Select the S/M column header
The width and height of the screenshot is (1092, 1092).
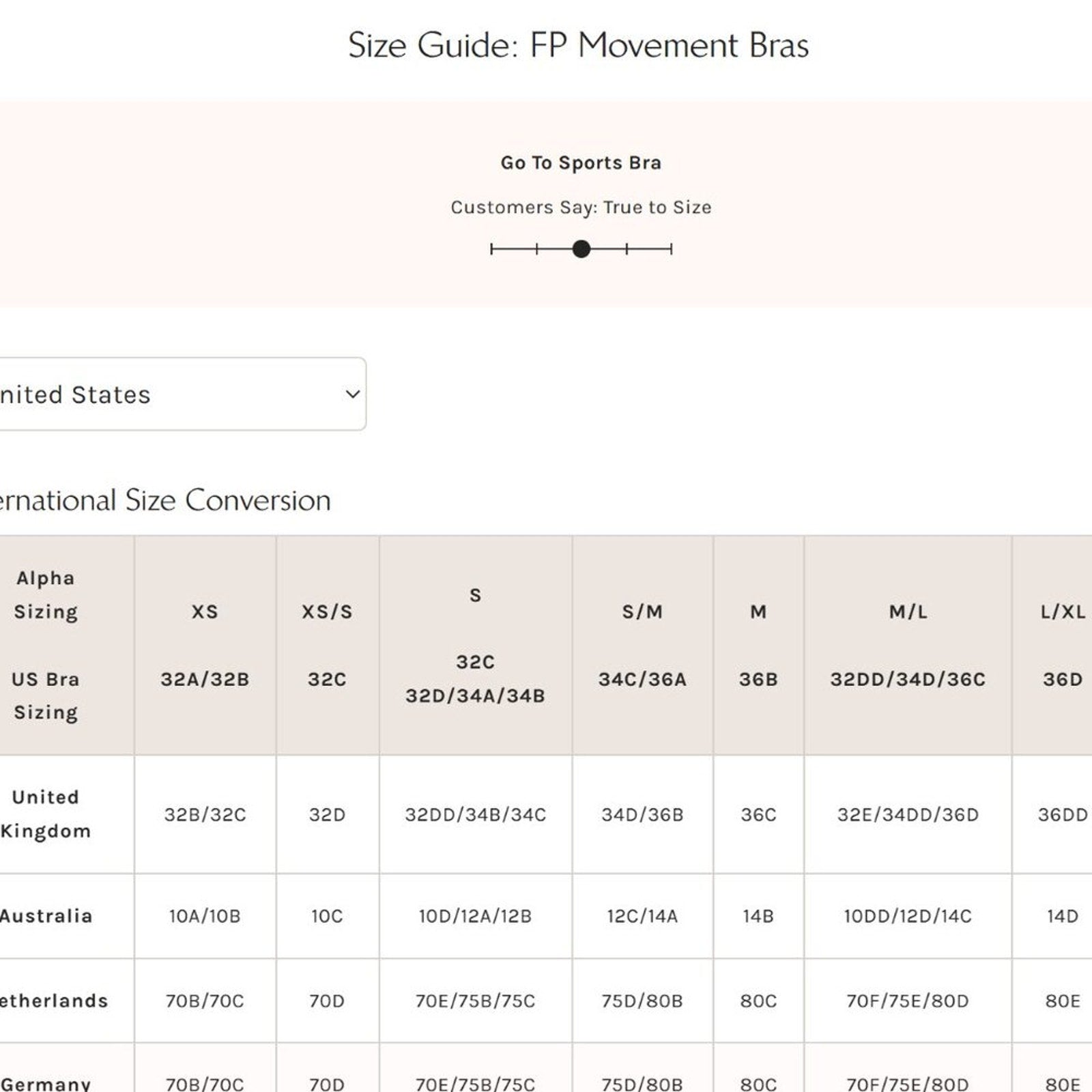coord(642,612)
